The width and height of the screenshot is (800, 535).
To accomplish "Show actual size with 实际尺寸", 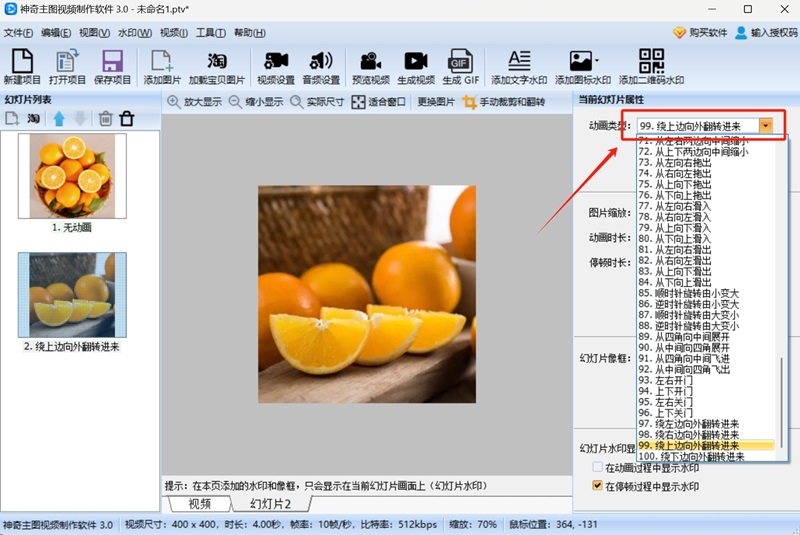I will click(317, 101).
